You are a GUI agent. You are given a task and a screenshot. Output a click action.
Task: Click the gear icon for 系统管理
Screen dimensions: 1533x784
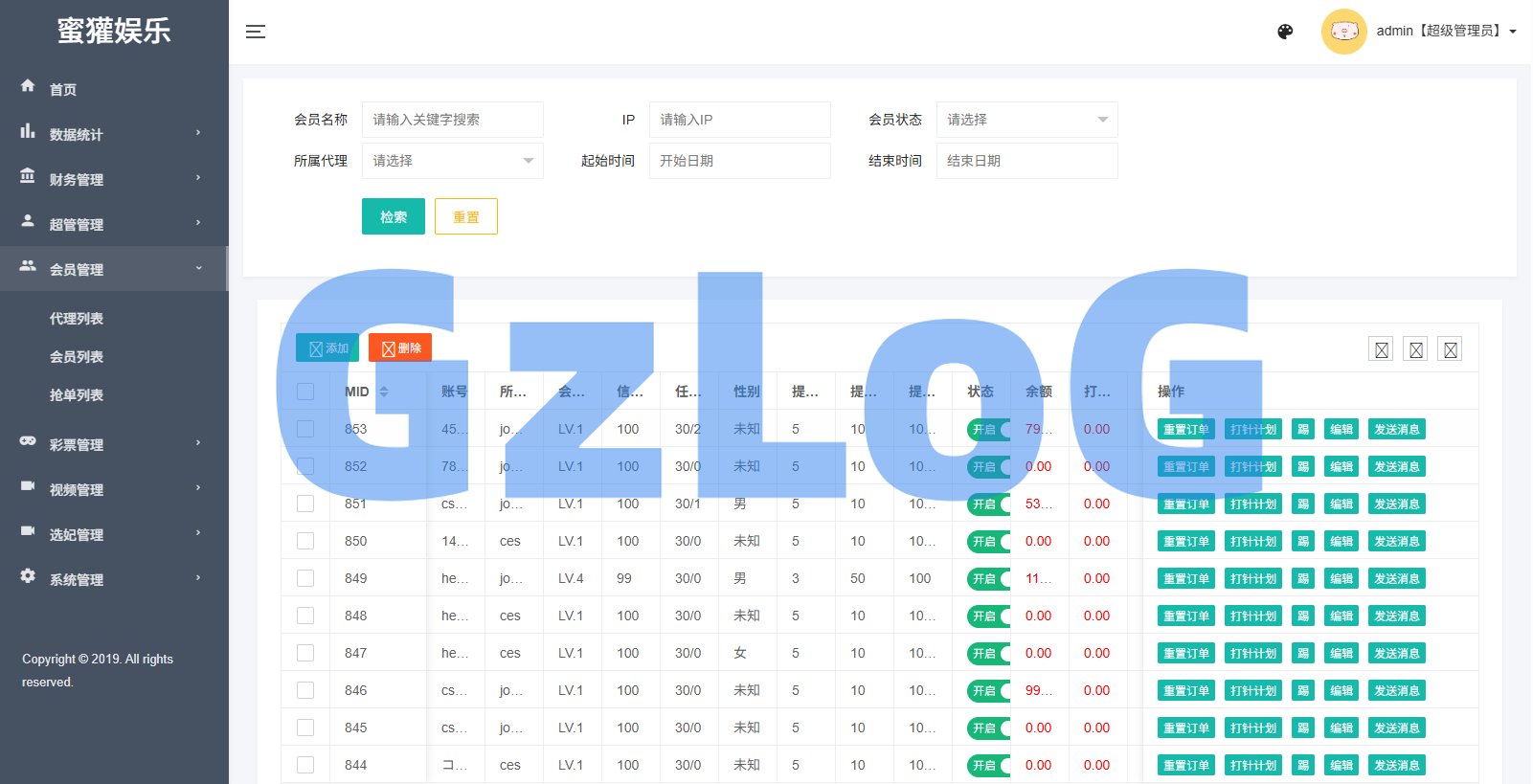click(28, 576)
